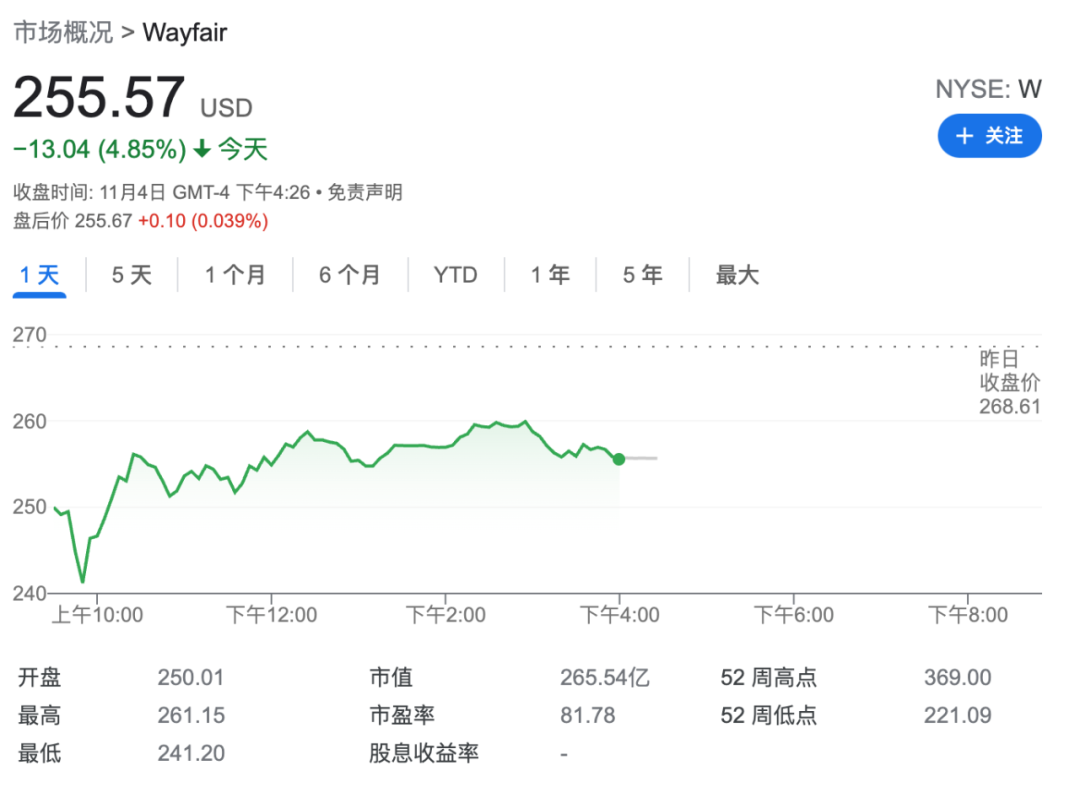Switch to the 1 个月 tab
The width and height of the screenshot is (1080, 792).
235,275
